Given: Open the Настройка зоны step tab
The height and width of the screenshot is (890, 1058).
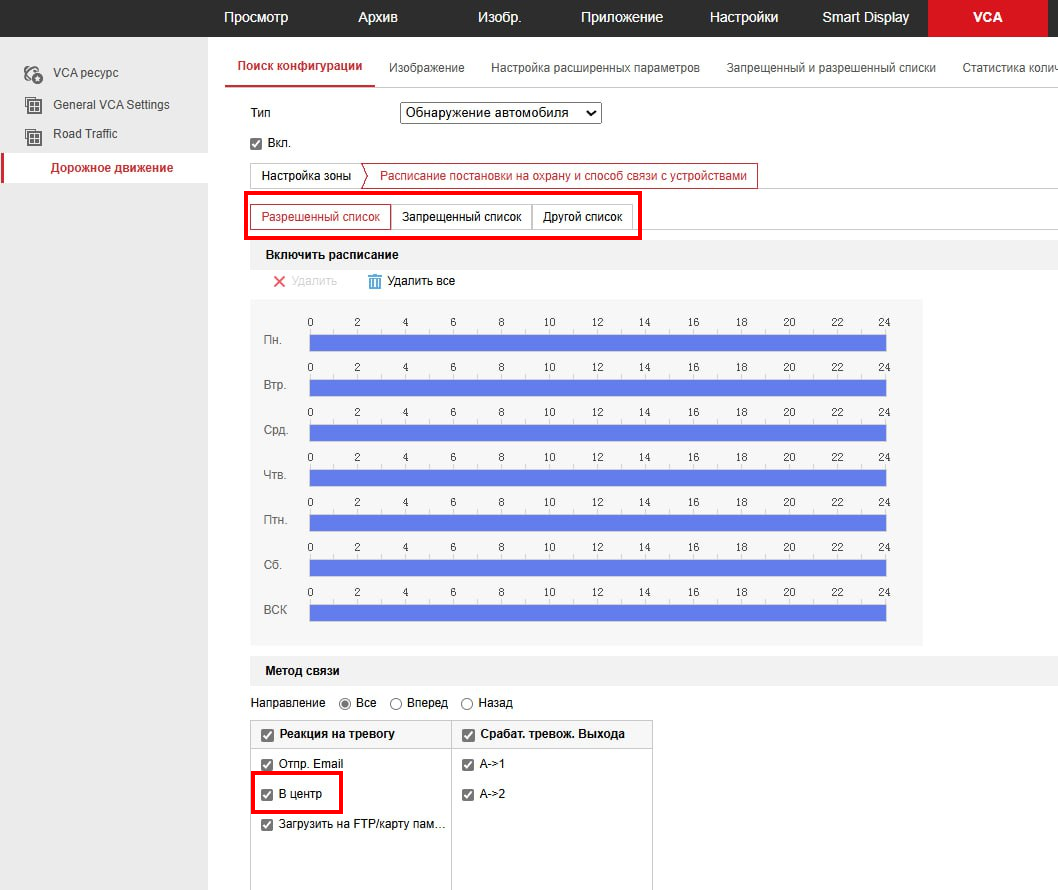Looking at the screenshot, I should coord(306,176).
